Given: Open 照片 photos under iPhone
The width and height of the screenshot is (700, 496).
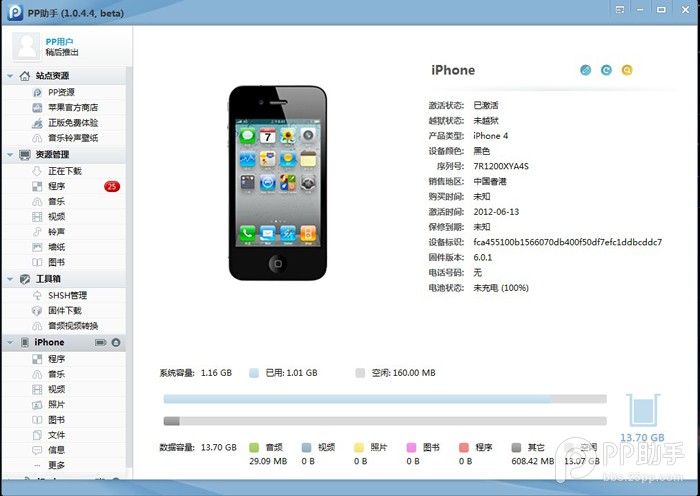Looking at the screenshot, I should (63, 404).
